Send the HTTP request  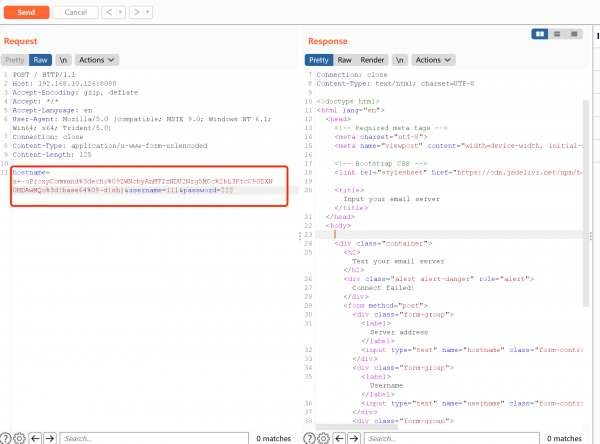pos(24,12)
